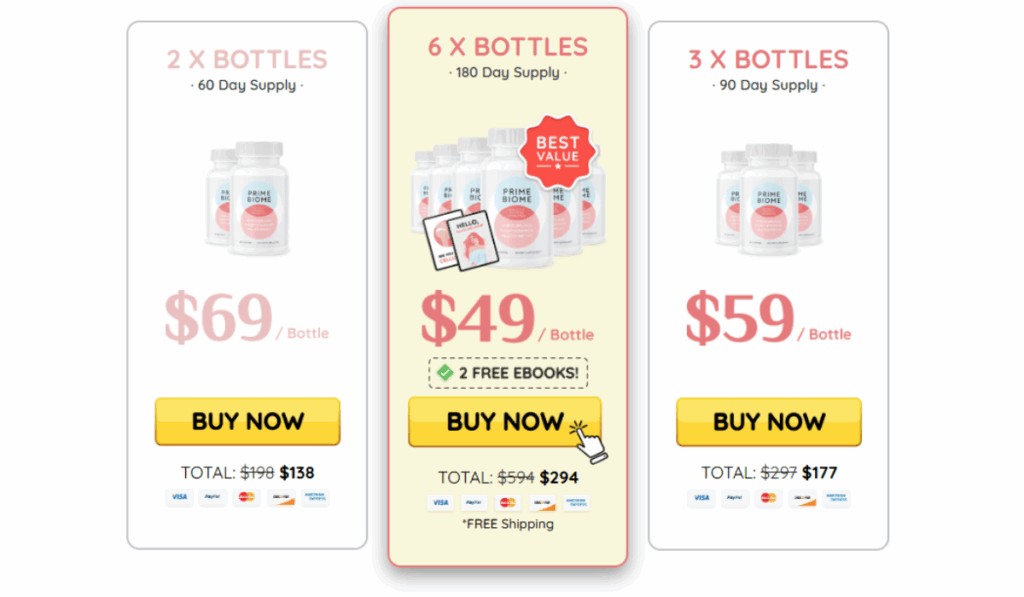Viewport: 1024px width, 597px height.
Task: Click the free ebooks cover image
Action: coord(460,240)
